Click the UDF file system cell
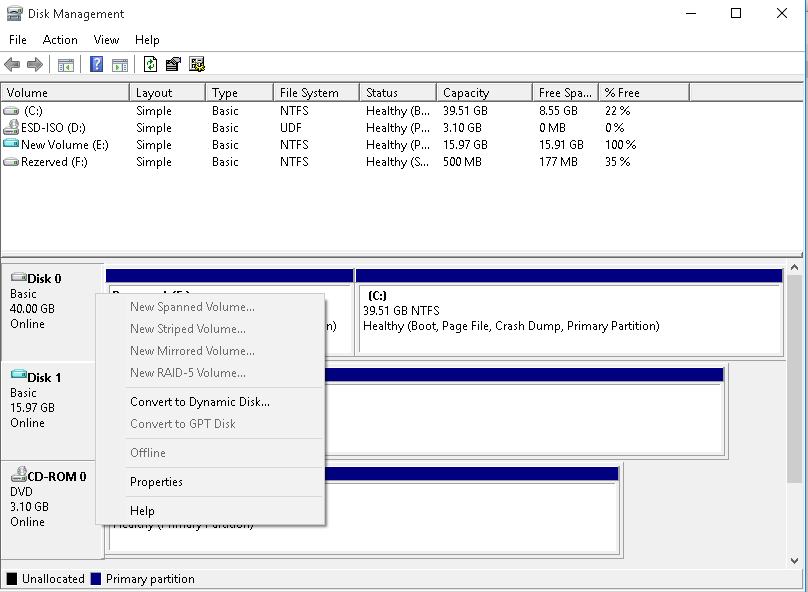 (x=291, y=128)
